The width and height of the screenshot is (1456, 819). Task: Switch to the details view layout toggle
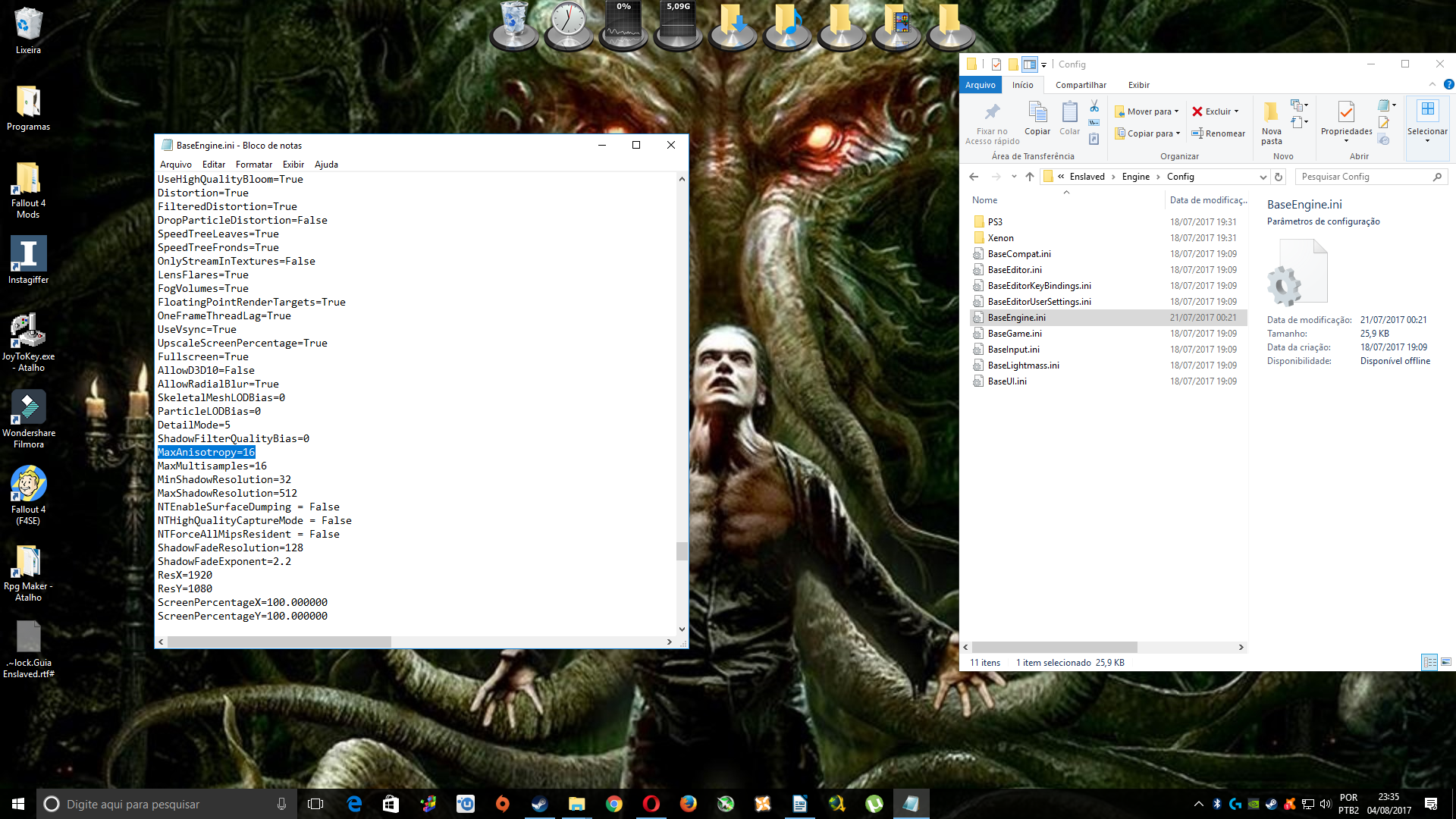[x=1429, y=662]
